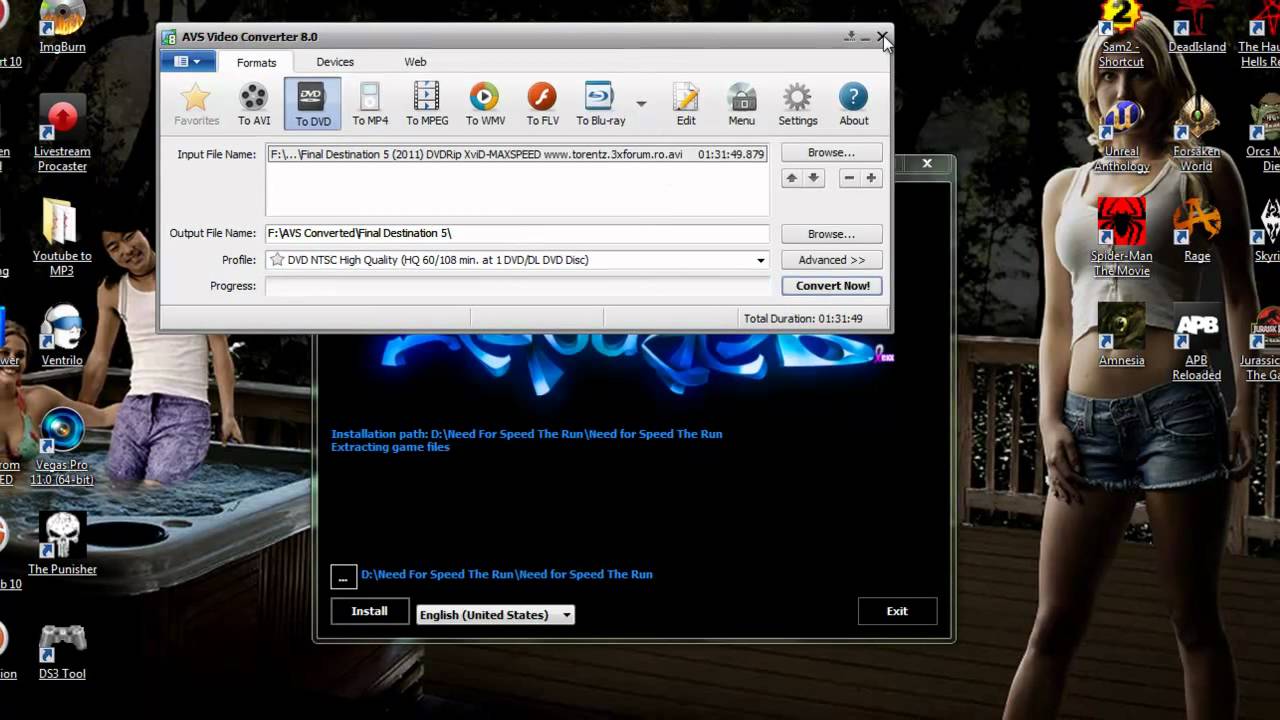Switch to the Devices tab
The width and height of the screenshot is (1280, 720).
point(335,62)
